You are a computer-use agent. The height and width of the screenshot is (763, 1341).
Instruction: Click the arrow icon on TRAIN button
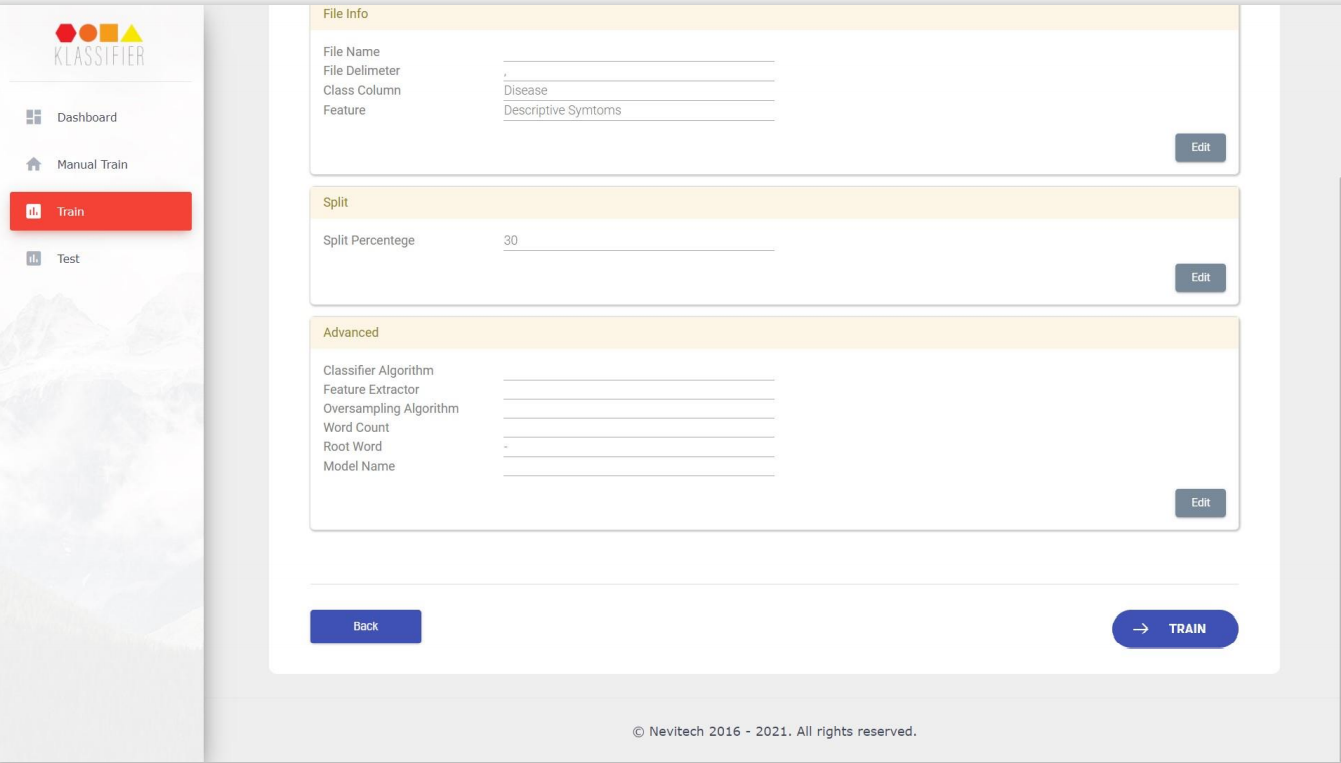pyautogui.click(x=1140, y=629)
